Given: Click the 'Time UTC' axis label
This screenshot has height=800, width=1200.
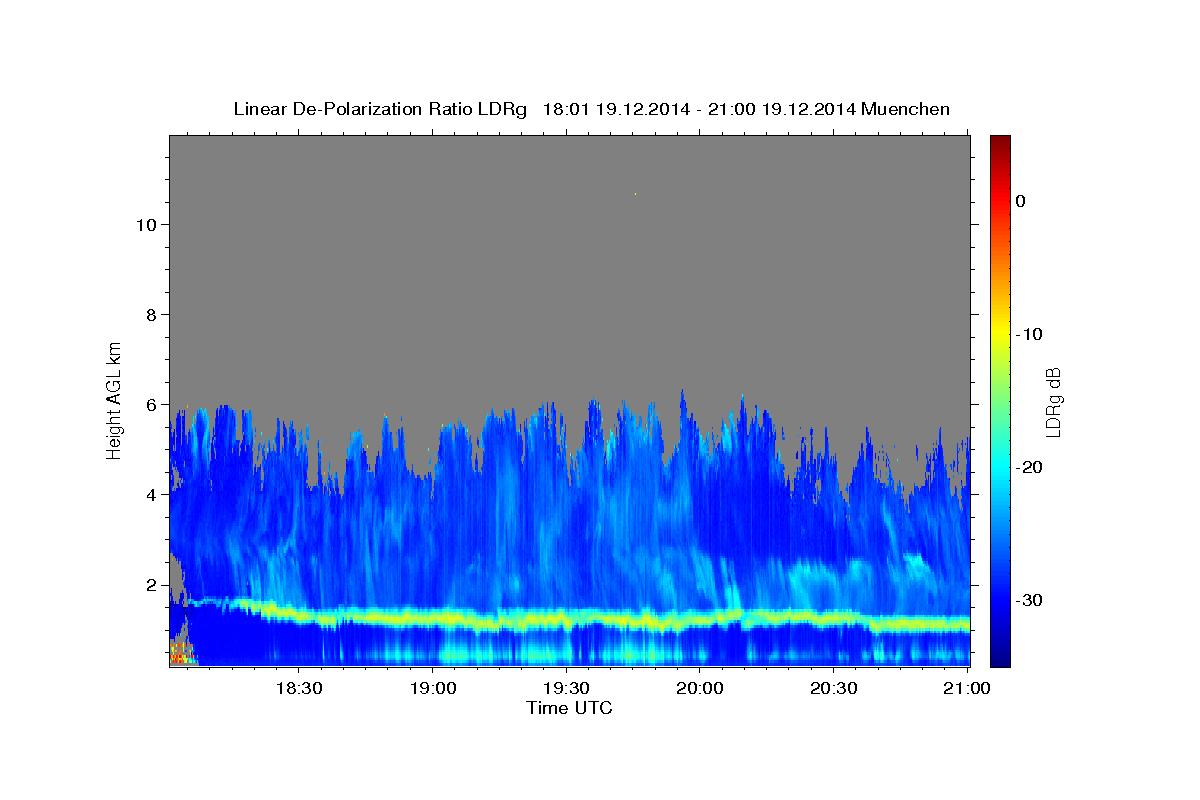Looking at the screenshot, I should click(x=569, y=708).
